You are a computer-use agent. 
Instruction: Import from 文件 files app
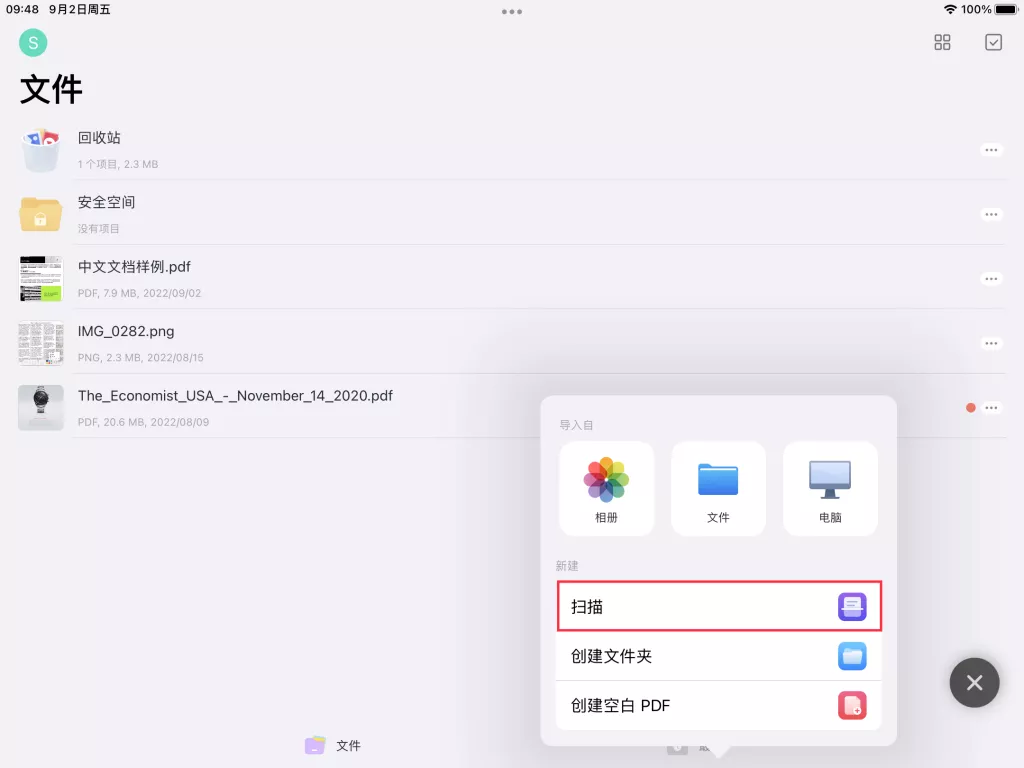click(718, 489)
